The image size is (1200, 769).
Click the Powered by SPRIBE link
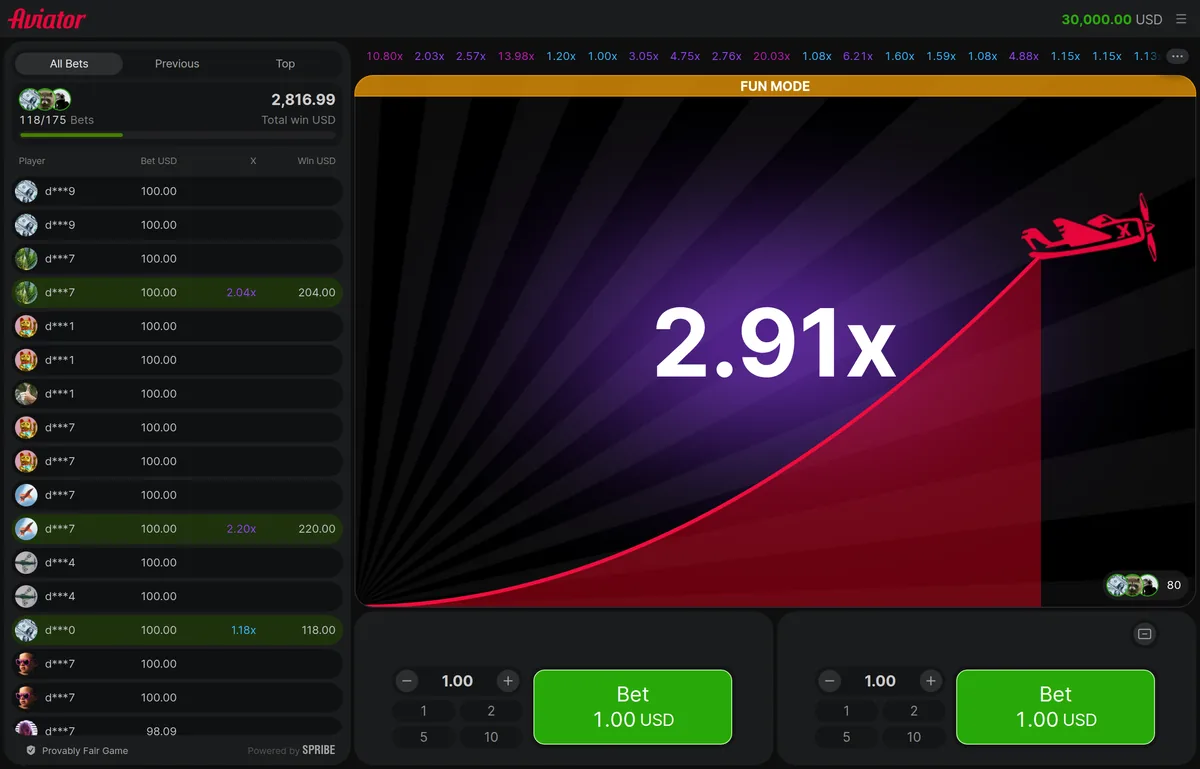click(x=292, y=750)
